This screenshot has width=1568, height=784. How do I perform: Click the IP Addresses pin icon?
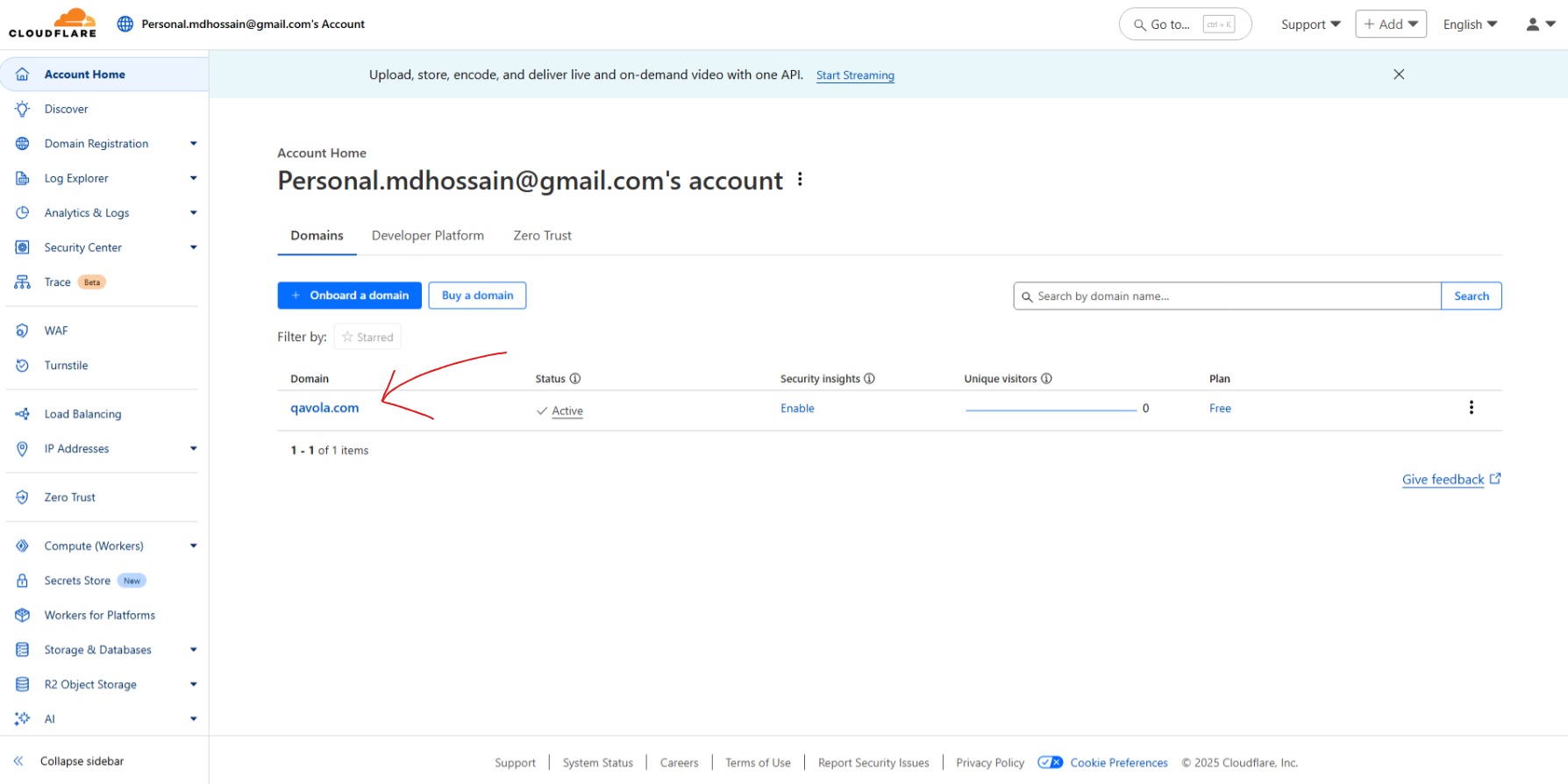(23, 449)
